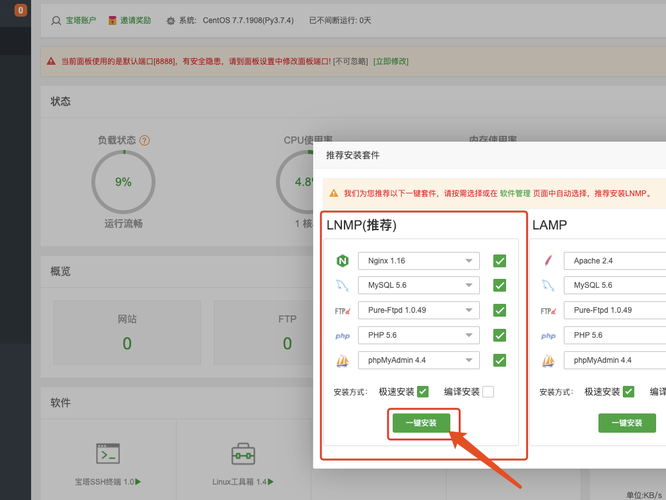The height and width of the screenshot is (500, 666).
Task: Click the 9% load status gauge
Action: [123, 182]
